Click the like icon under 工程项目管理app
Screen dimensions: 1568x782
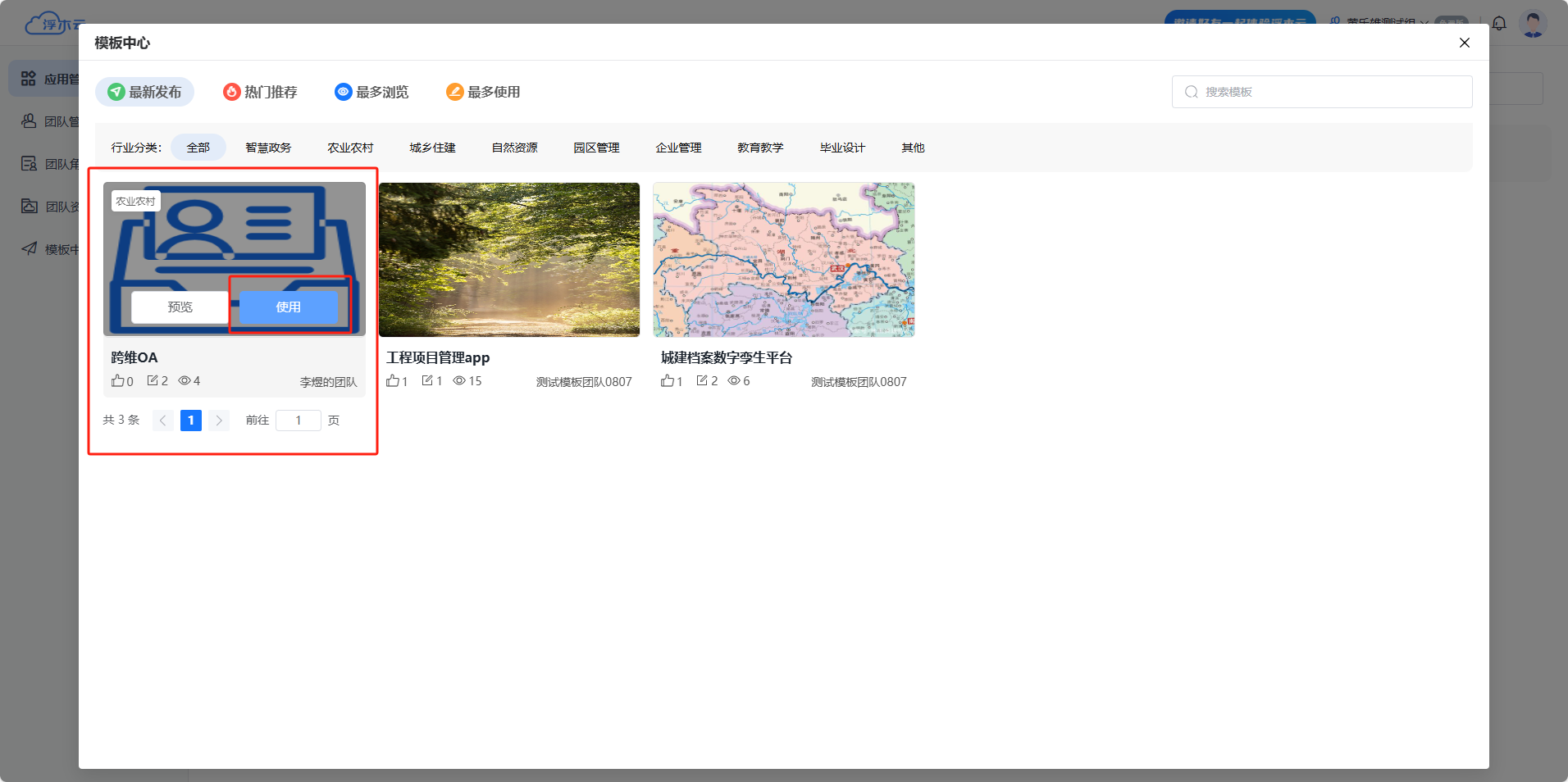[393, 381]
